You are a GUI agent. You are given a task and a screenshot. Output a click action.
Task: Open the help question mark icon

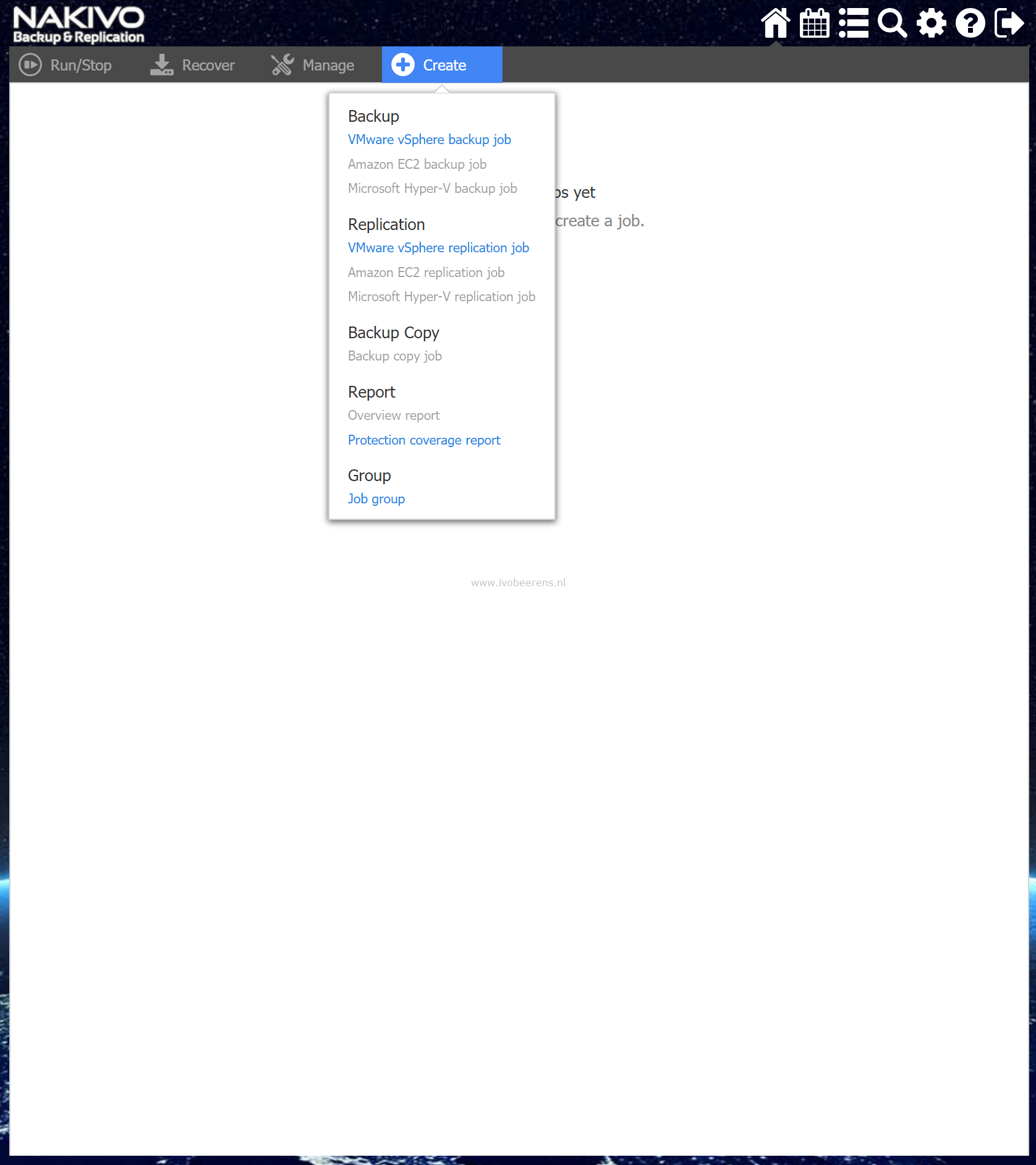(x=970, y=23)
